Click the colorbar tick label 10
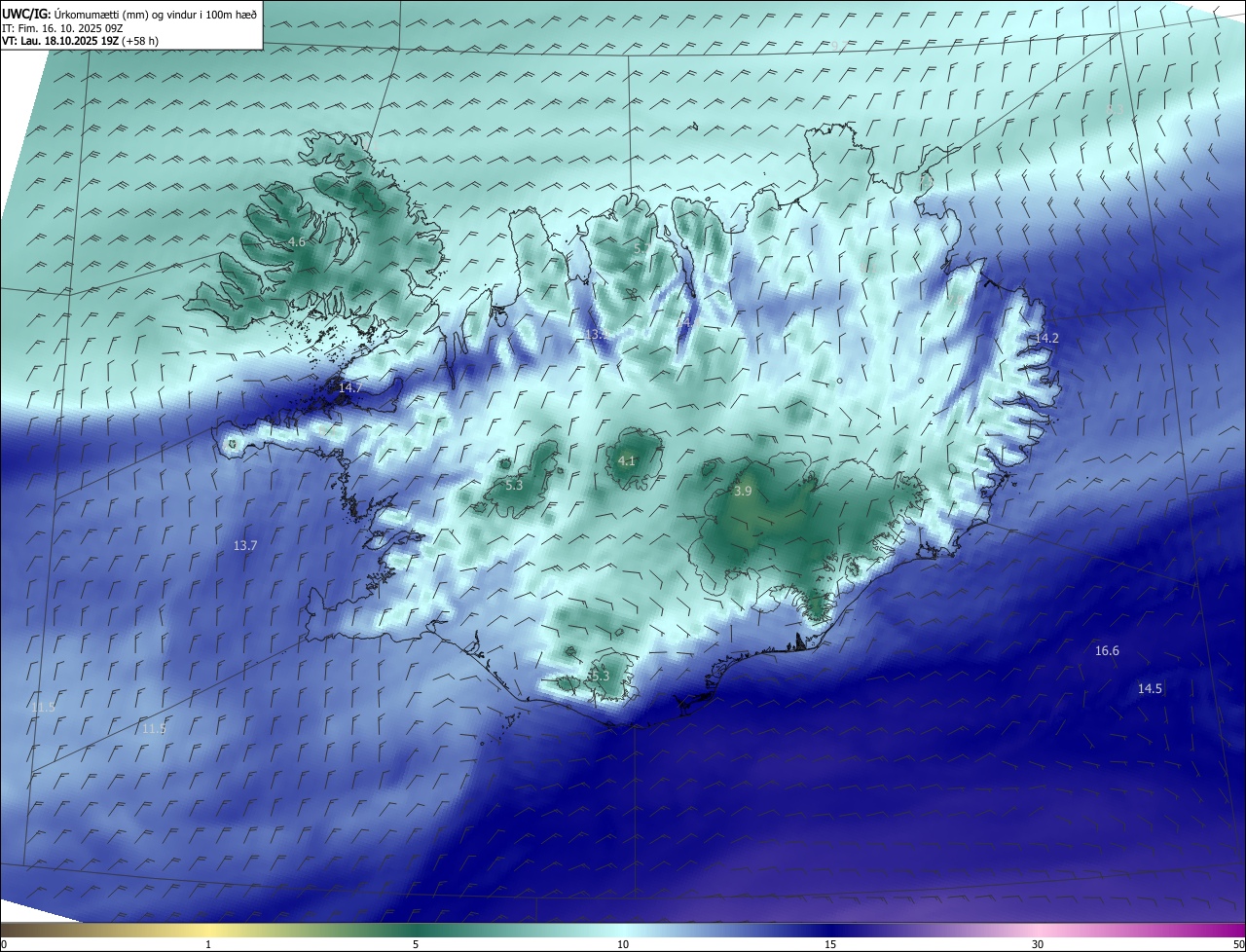This screenshot has width=1246, height=952. pyautogui.click(x=623, y=944)
